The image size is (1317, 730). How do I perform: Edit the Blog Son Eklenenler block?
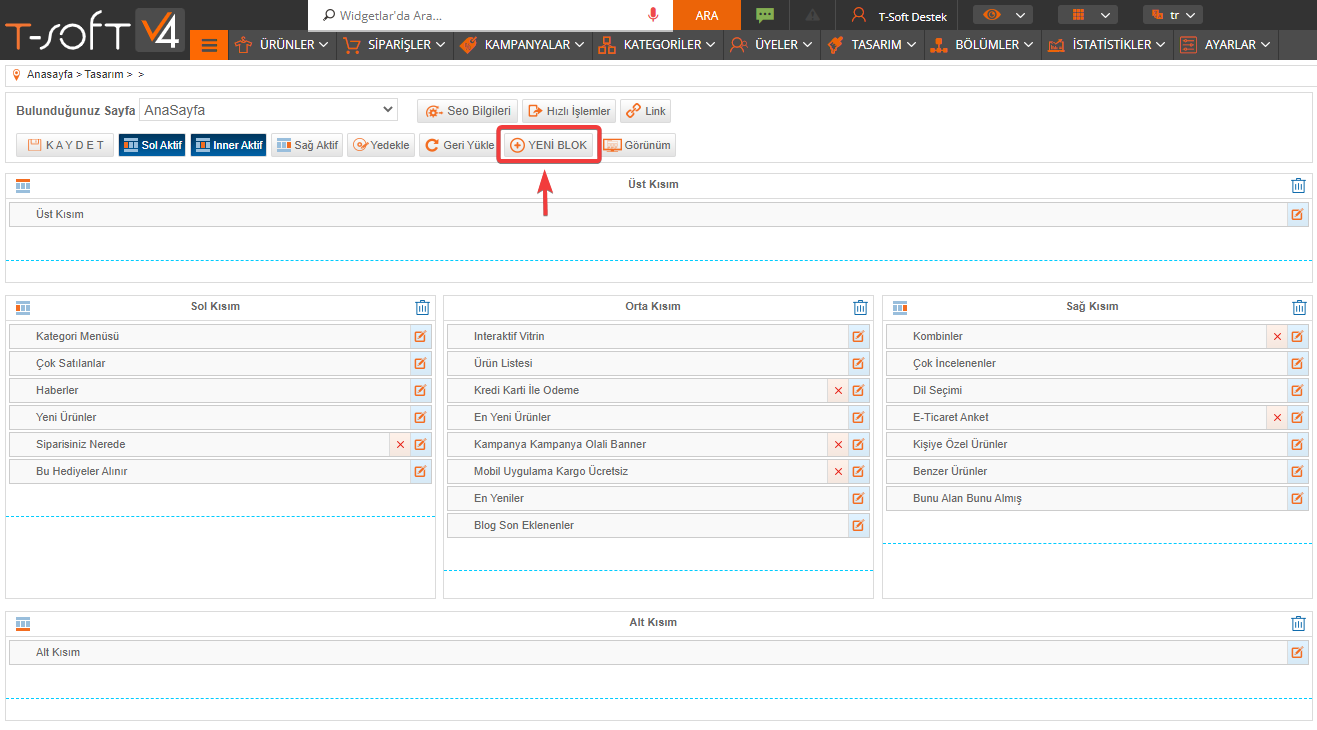858,526
